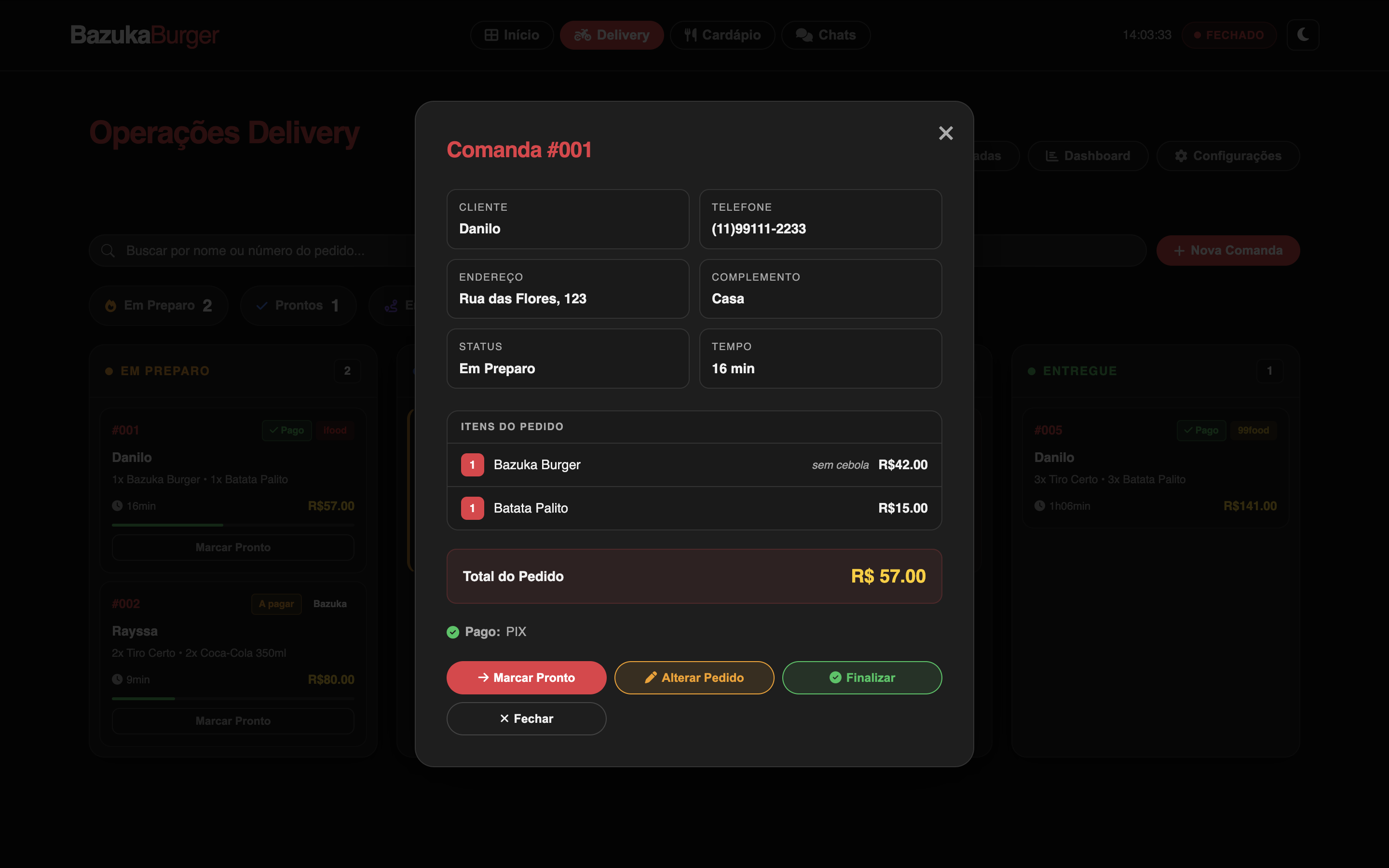Image resolution: width=1389 pixels, height=868 pixels.
Task: Open Configurações gear settings
Action: pos(1228,156)
